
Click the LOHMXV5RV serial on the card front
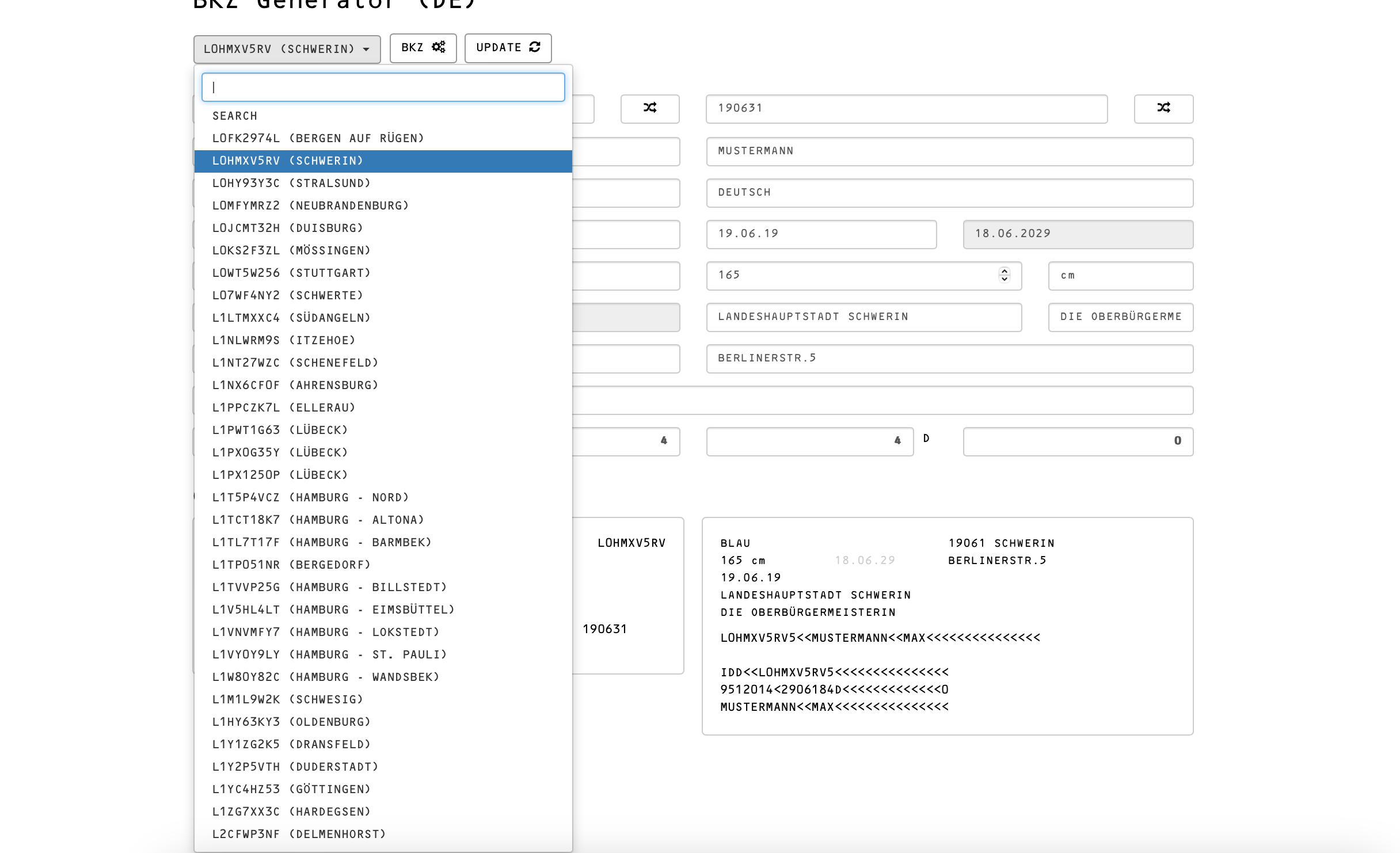[631, 543]
